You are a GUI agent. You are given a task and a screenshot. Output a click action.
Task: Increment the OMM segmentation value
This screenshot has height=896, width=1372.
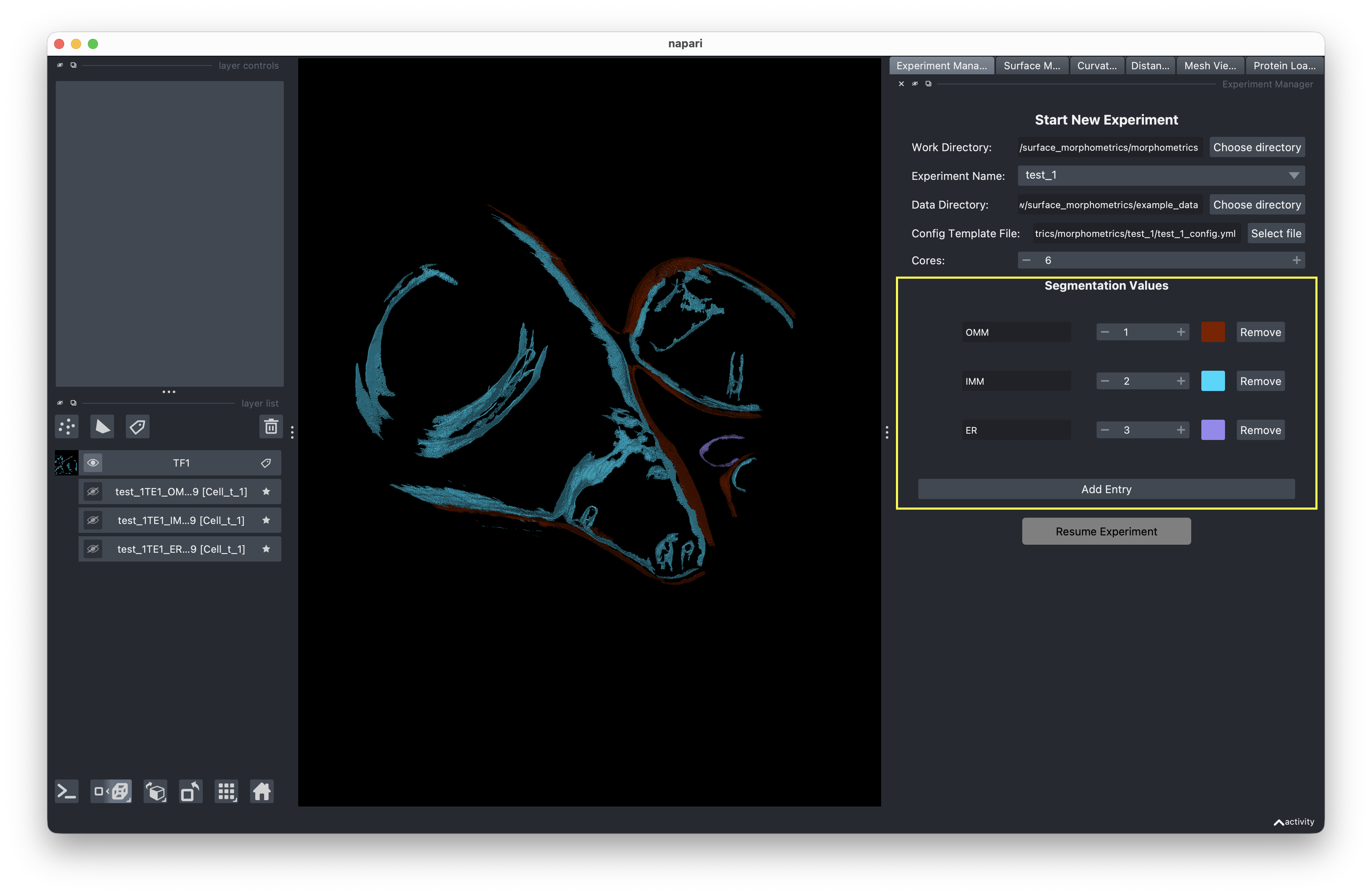pos(1181,332)
